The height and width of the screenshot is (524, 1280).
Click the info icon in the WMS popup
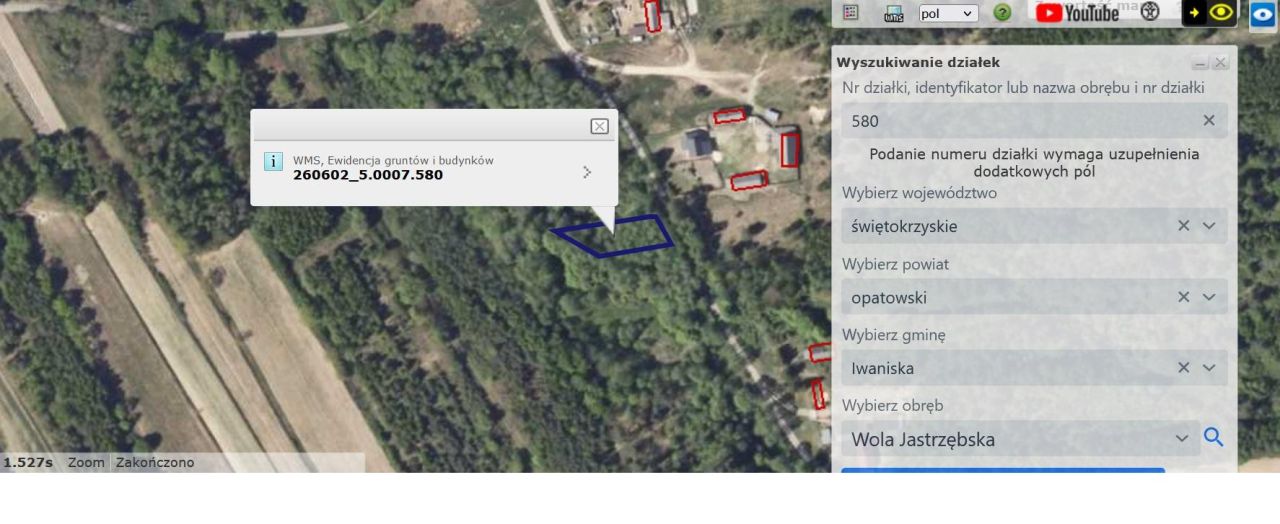tap(273, 162)
